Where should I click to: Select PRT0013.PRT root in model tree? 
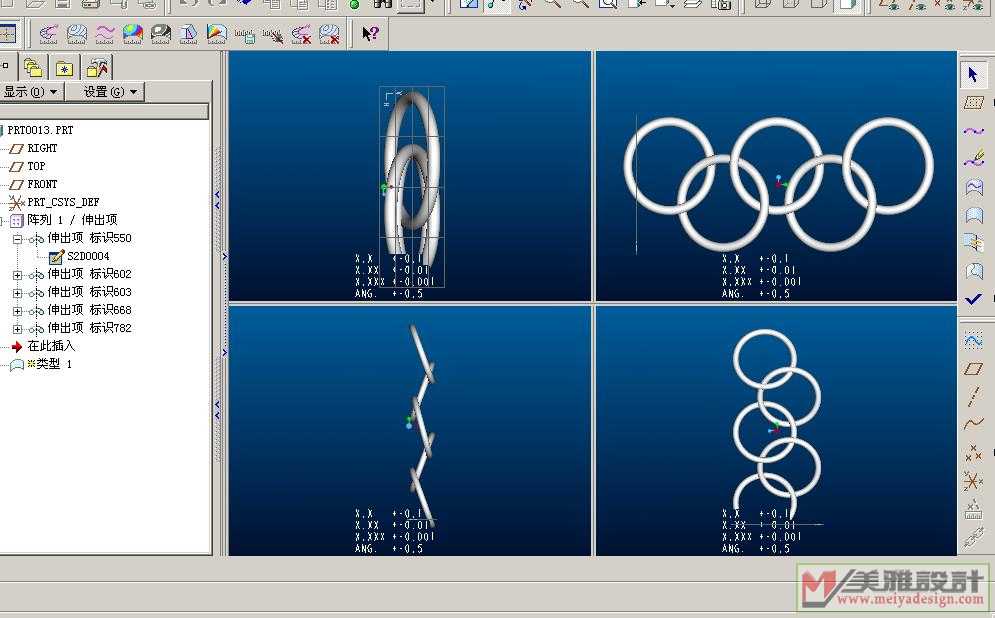[40, 130]
